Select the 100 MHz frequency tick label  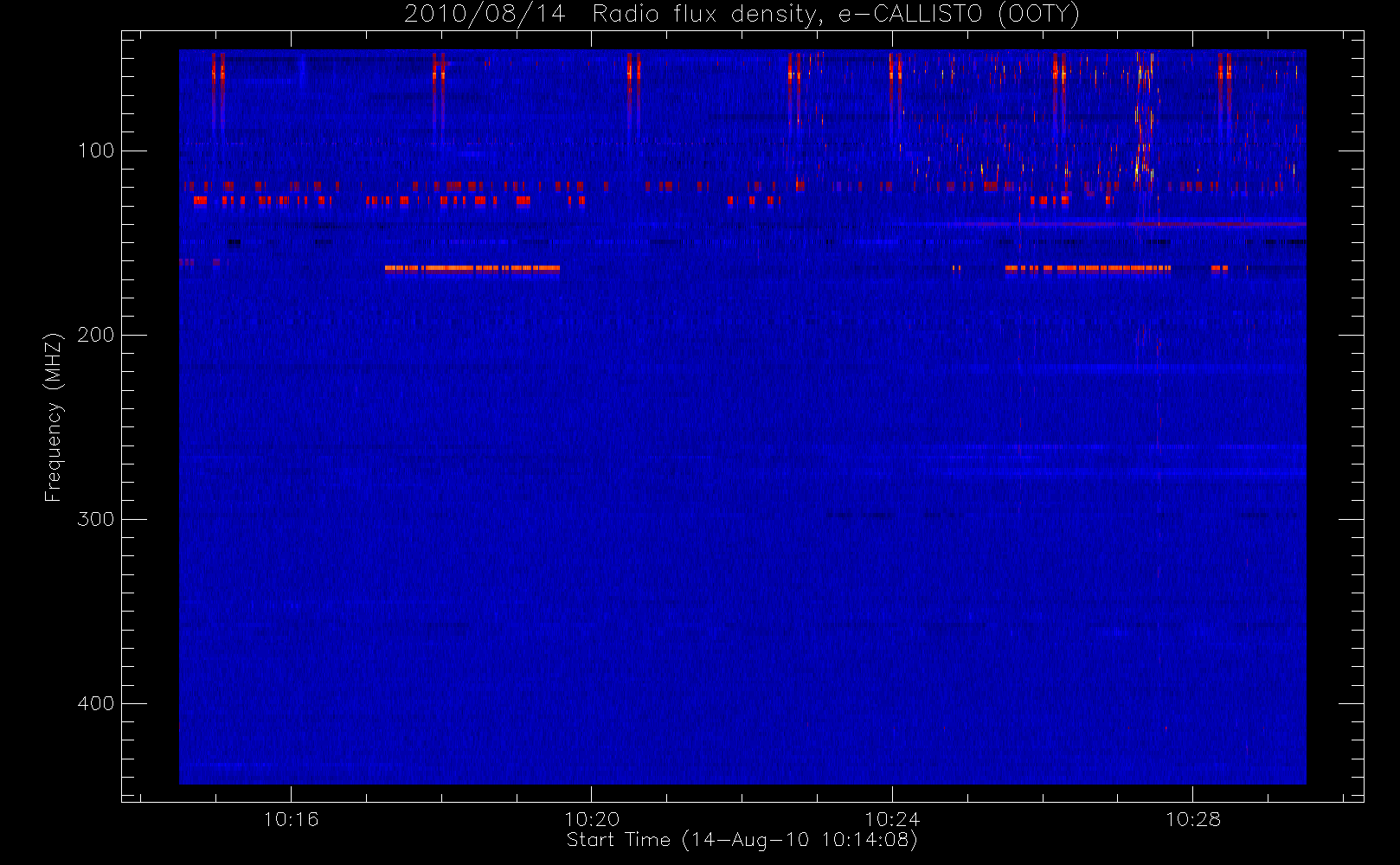click(x=95, y=151)
